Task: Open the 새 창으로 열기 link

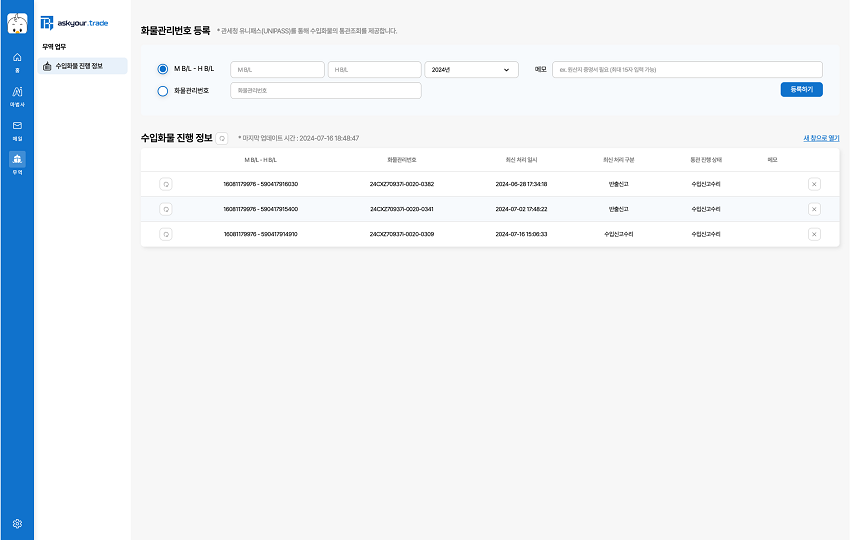Action: click(x=820, y=138)
